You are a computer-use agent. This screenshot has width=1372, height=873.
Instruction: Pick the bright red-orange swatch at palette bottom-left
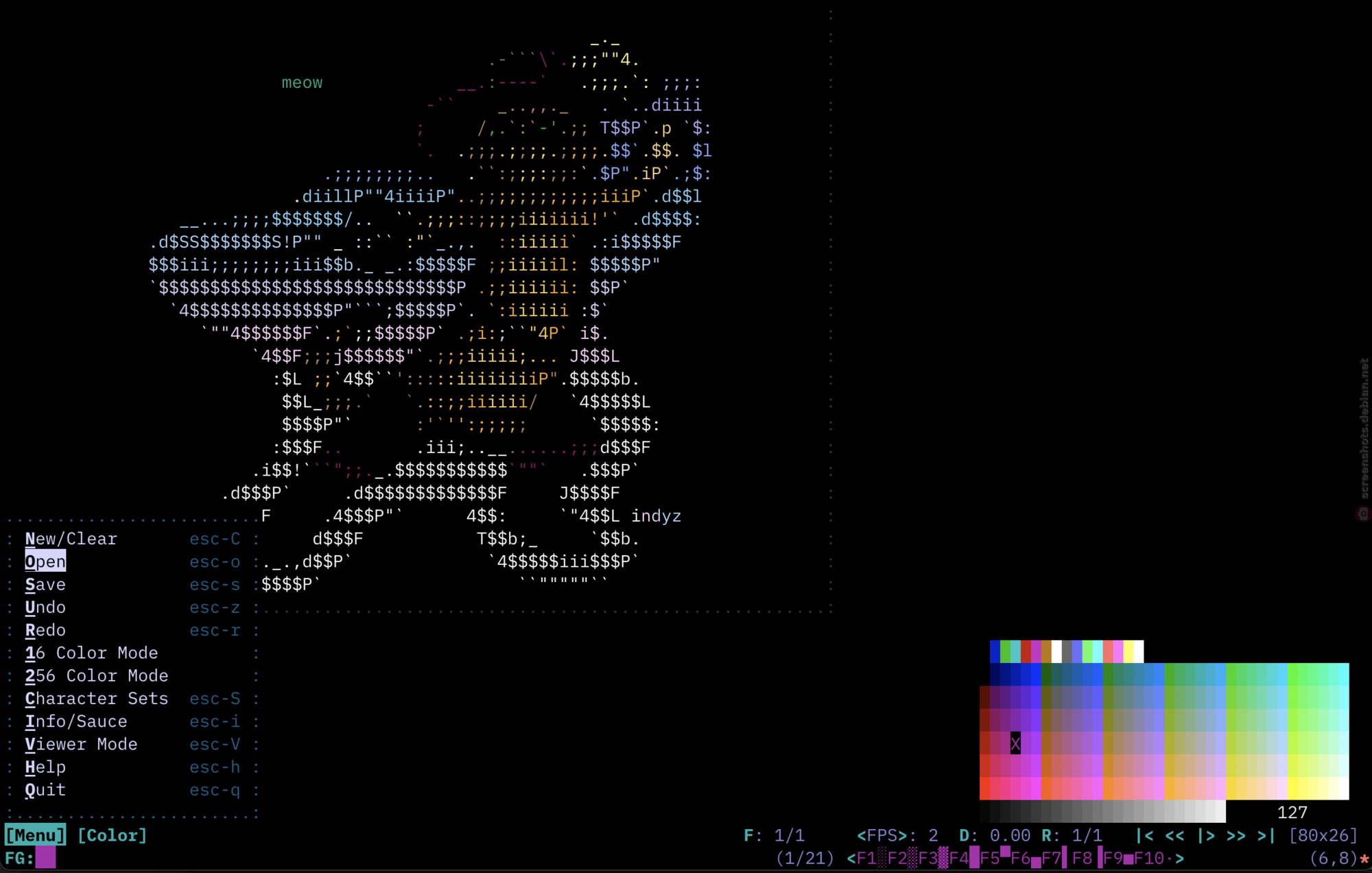tap(984, 789)
